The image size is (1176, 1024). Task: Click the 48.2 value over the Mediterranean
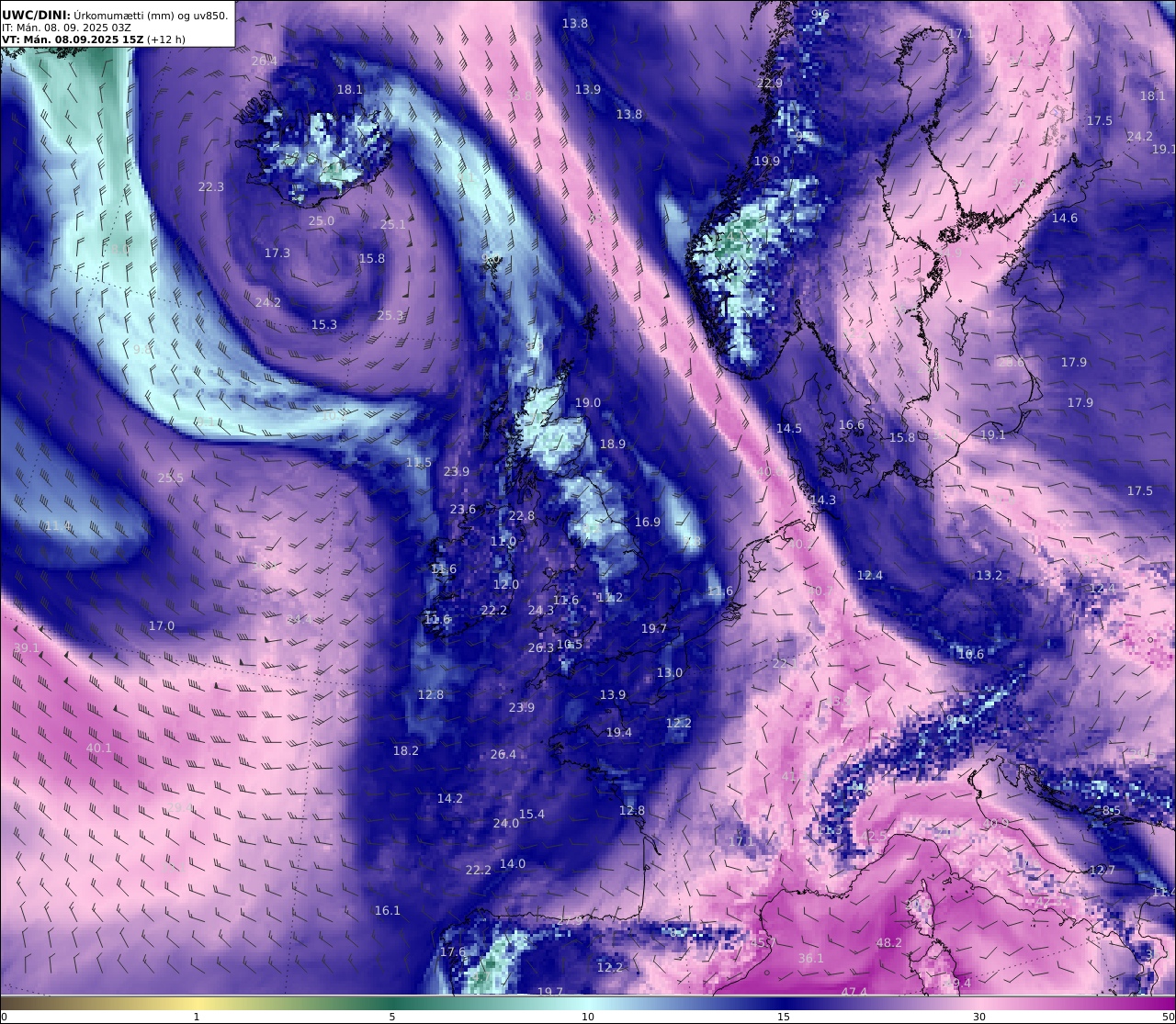pos(889,943)
